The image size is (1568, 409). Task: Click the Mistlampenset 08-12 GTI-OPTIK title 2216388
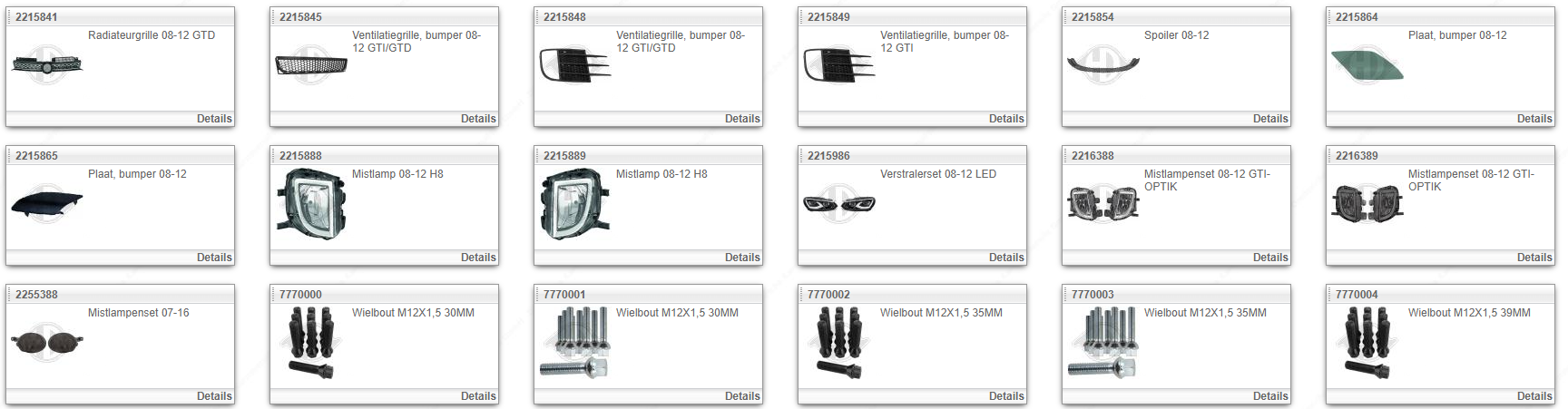click(x=1207, y=180)
